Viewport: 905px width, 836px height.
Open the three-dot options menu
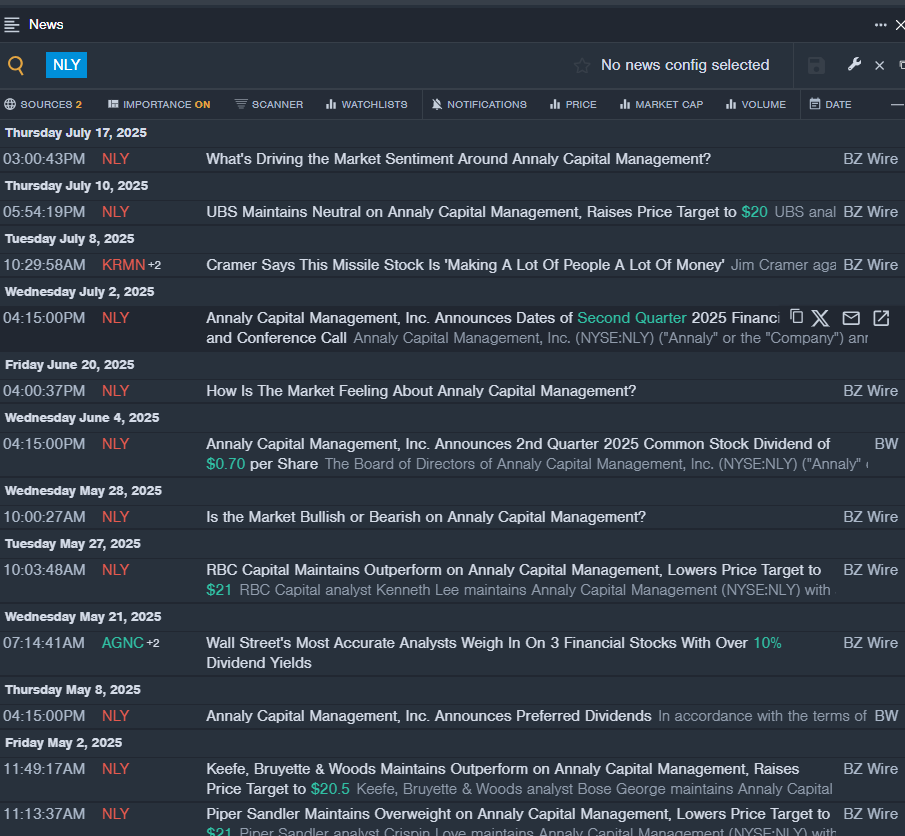tap(880, 25)
